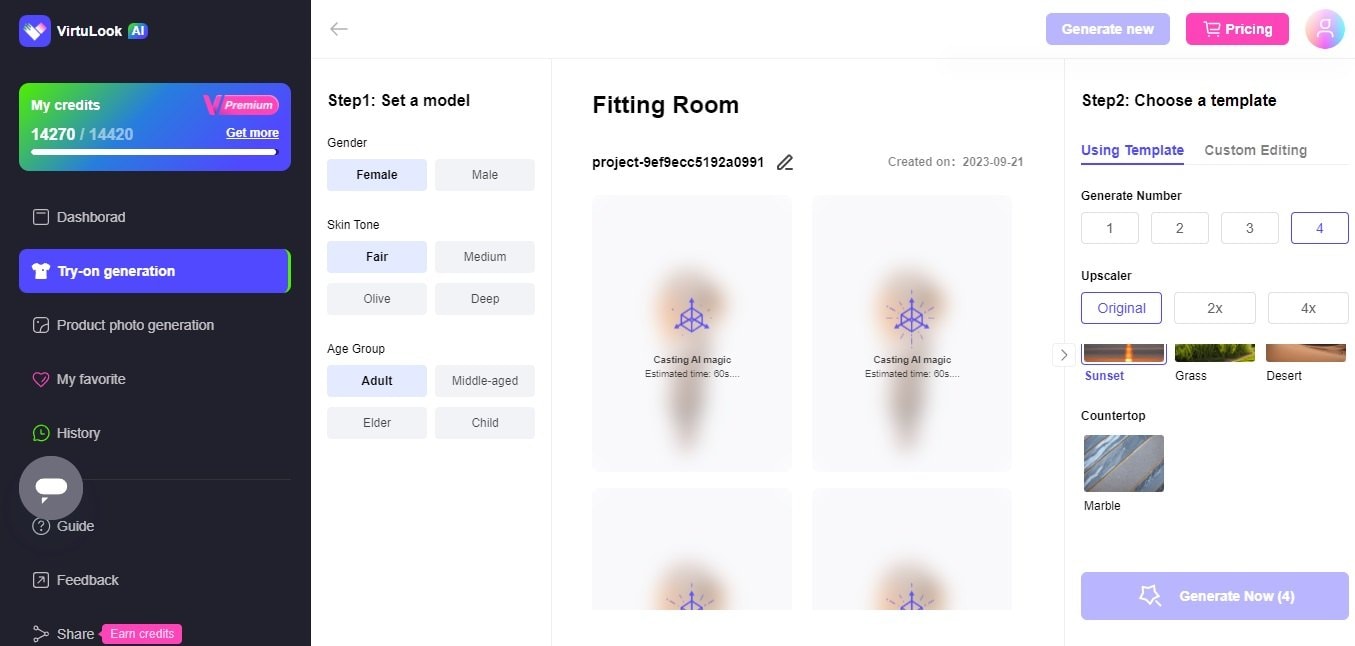
Task: Choose Medium skin tone
Action: 485,257
